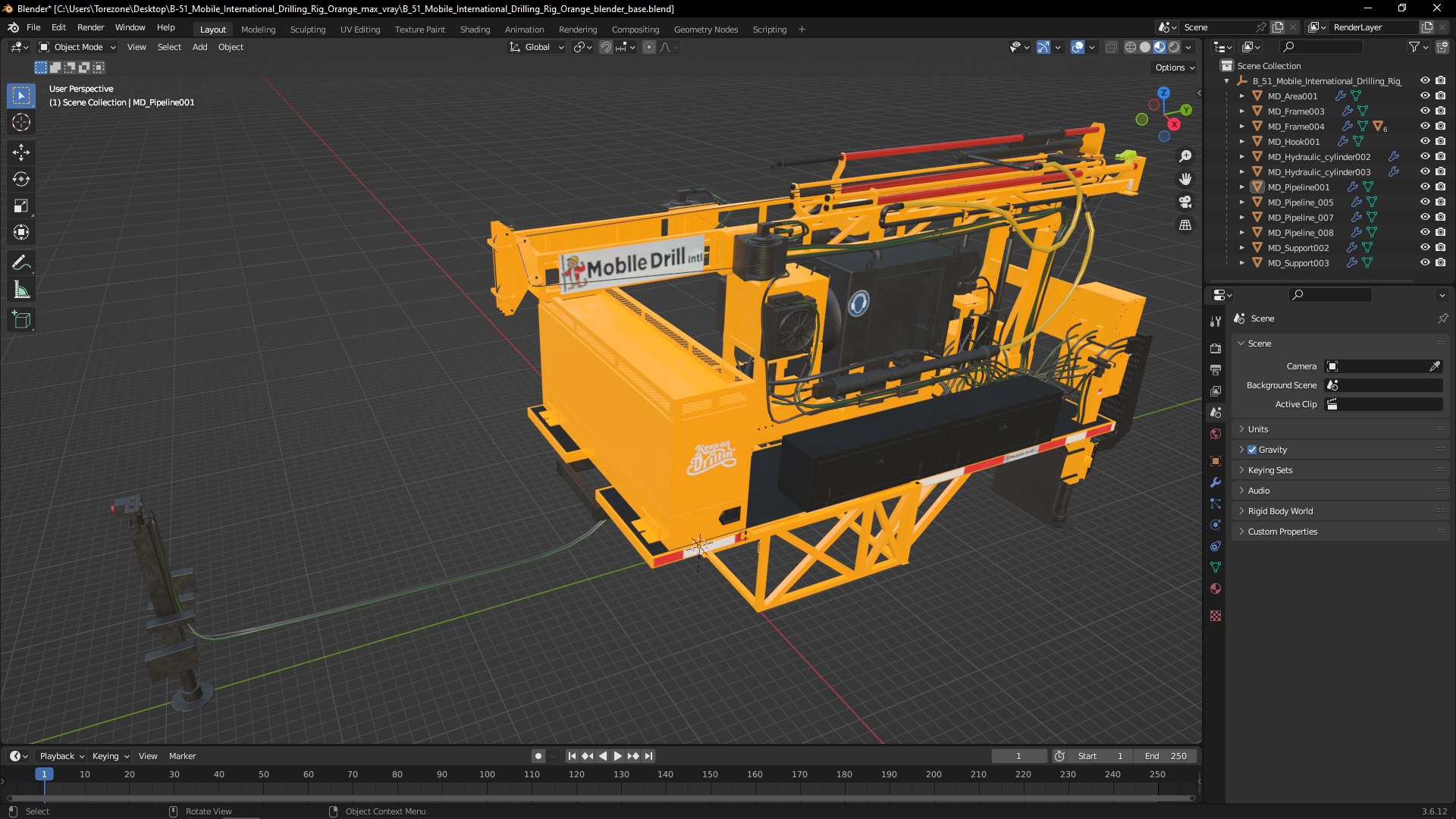This screenshot has height=819, width=1456.
Task: Open the Physics properties tab
Action: (x=1216, y=525)
